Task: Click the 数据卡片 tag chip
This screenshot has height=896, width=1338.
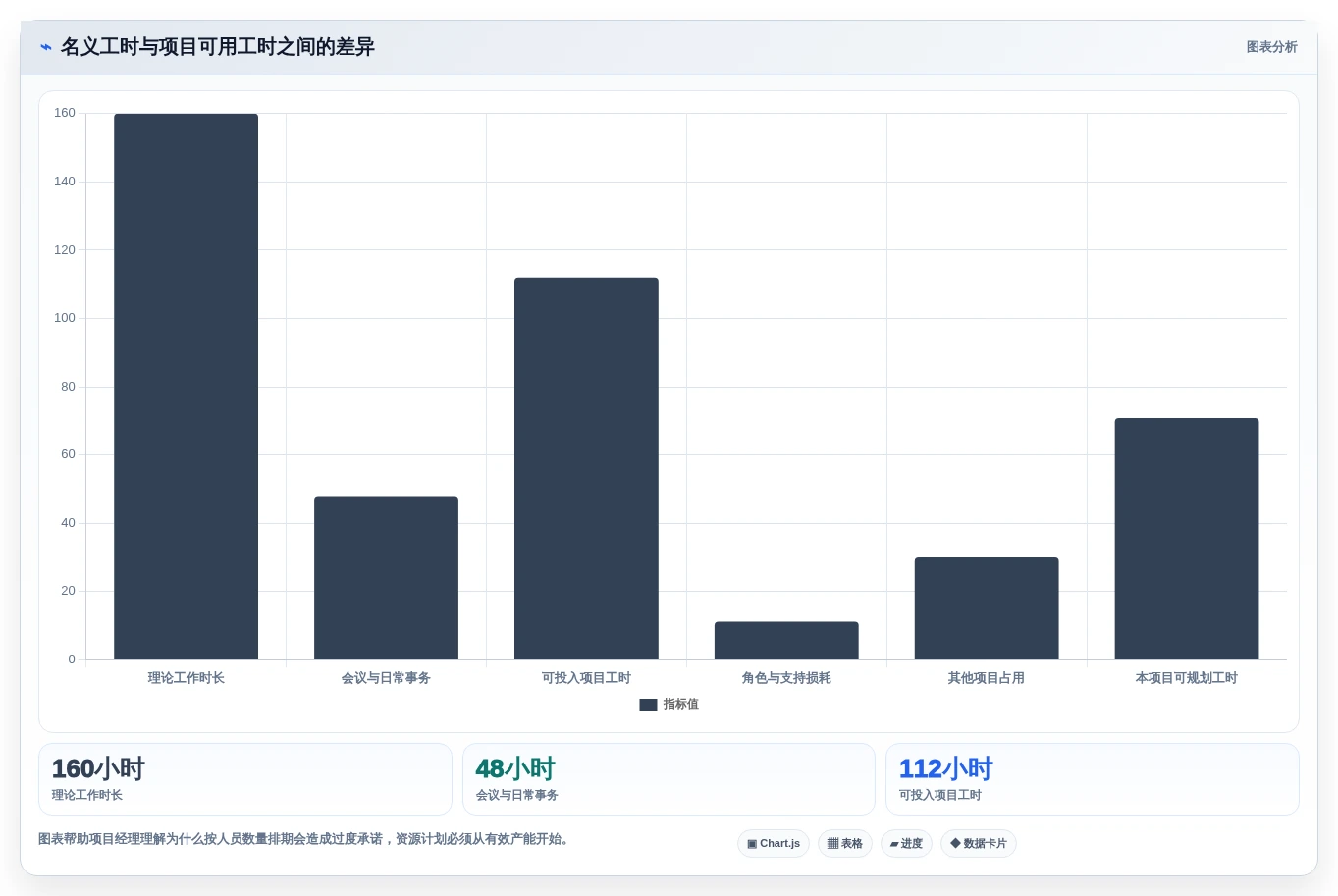Action: [979, 844]
